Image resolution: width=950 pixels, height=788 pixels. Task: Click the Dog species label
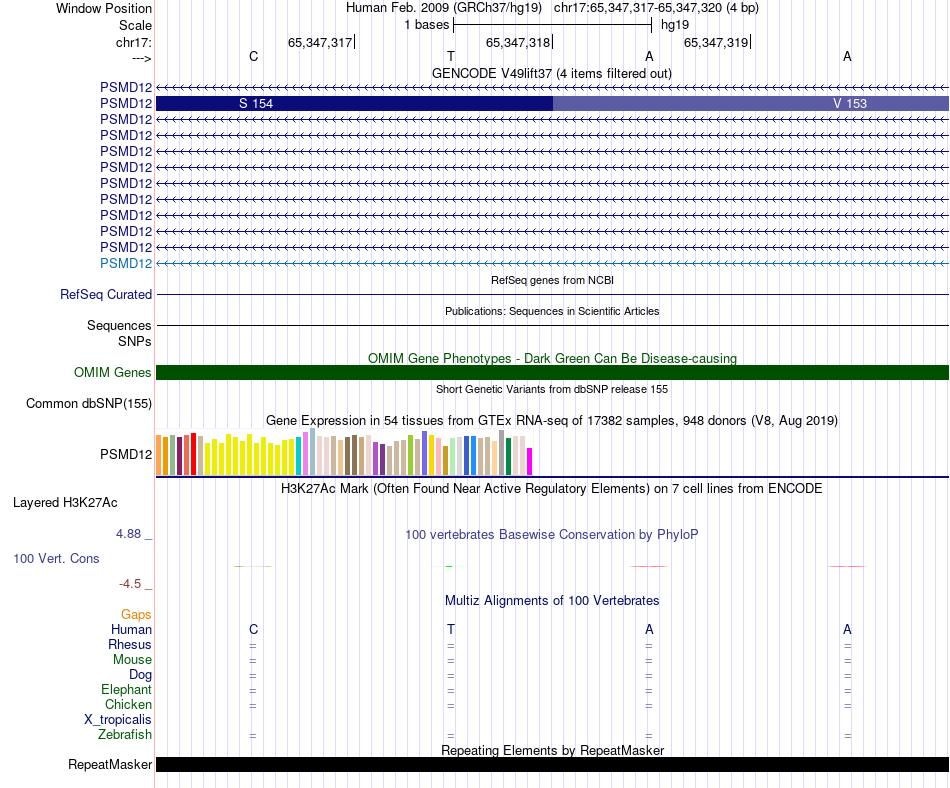click(x=141, y=675)
